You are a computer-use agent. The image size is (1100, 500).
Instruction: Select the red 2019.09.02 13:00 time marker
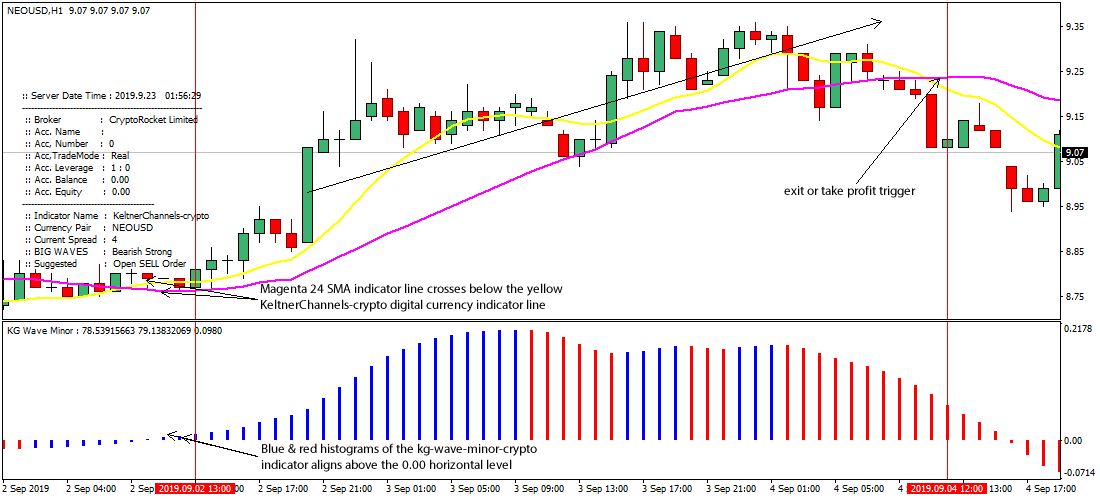pyautogui.click(x=194, y=489)
